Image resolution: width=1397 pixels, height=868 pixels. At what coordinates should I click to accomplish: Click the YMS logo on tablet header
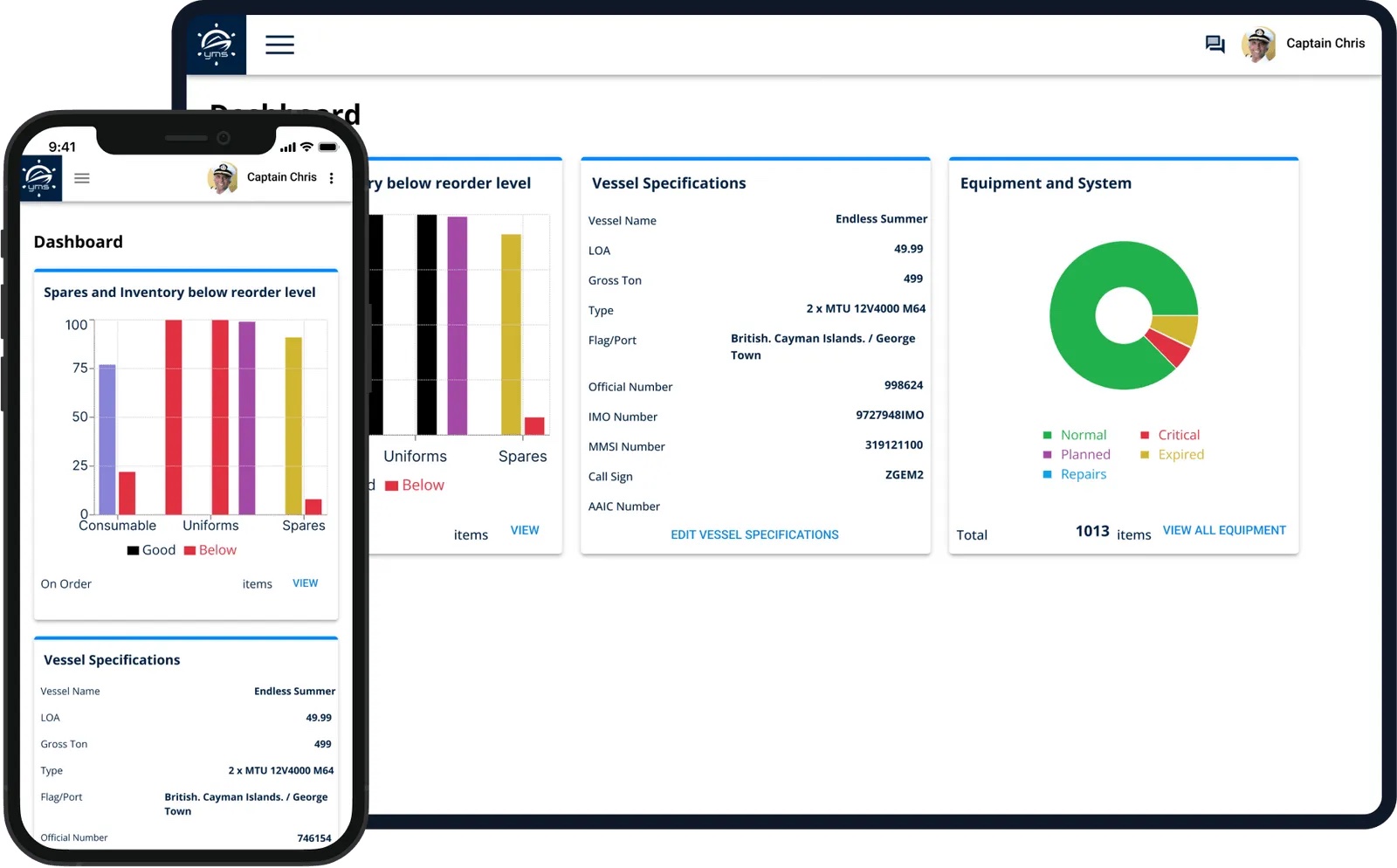[x=217, y=44]
